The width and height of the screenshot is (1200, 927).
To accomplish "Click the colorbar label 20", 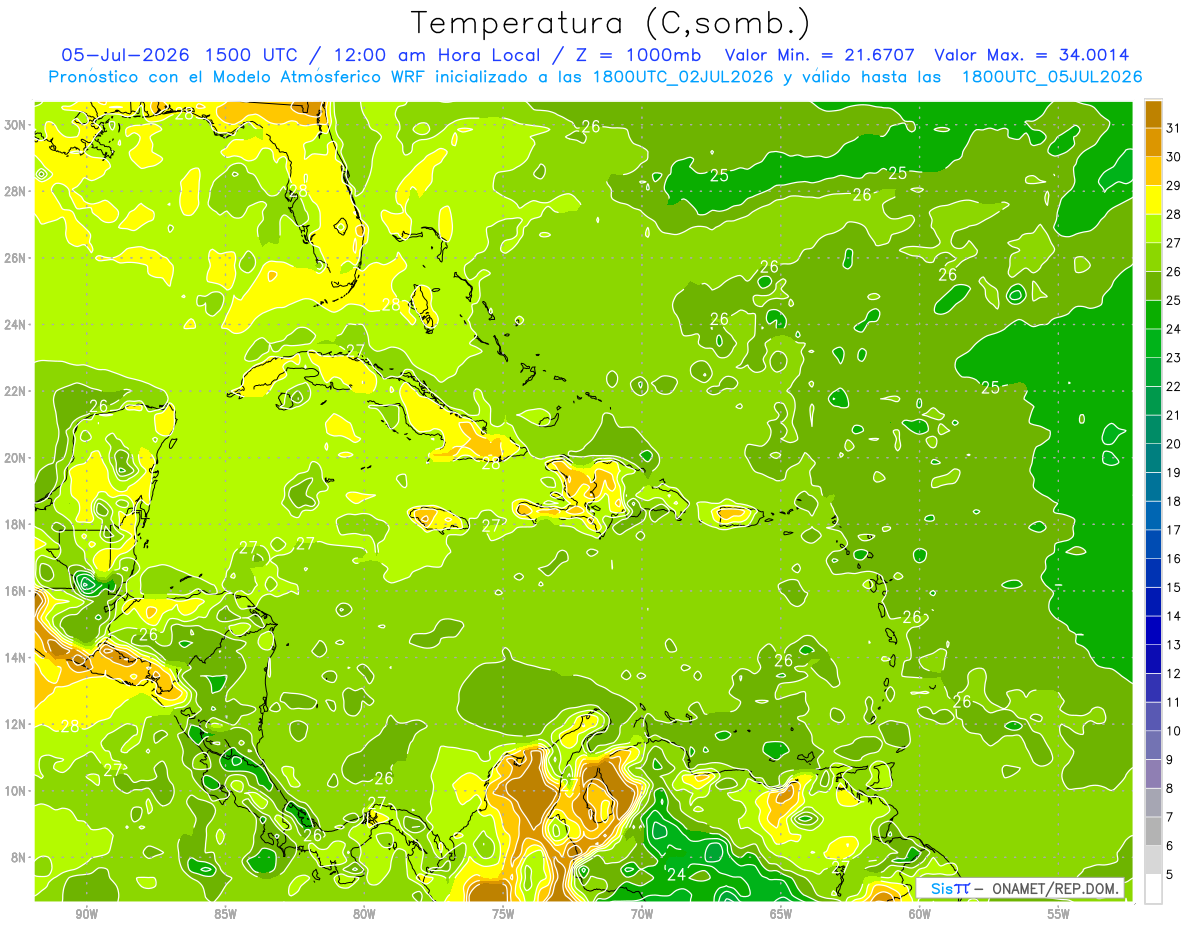I will point(1173,444).
